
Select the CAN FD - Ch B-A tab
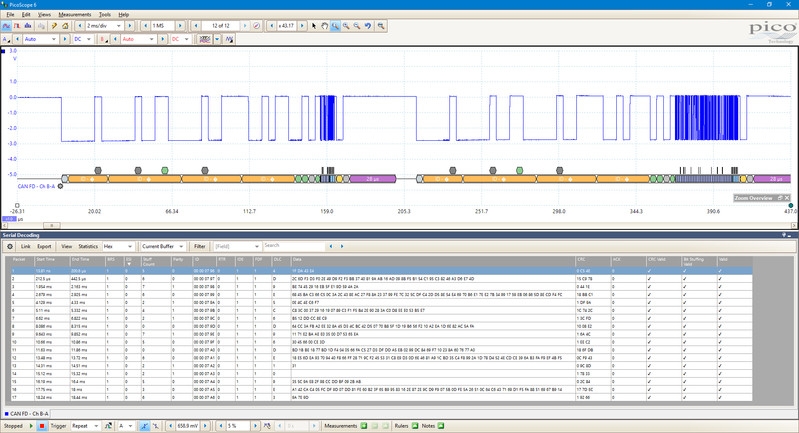point(29,414)
